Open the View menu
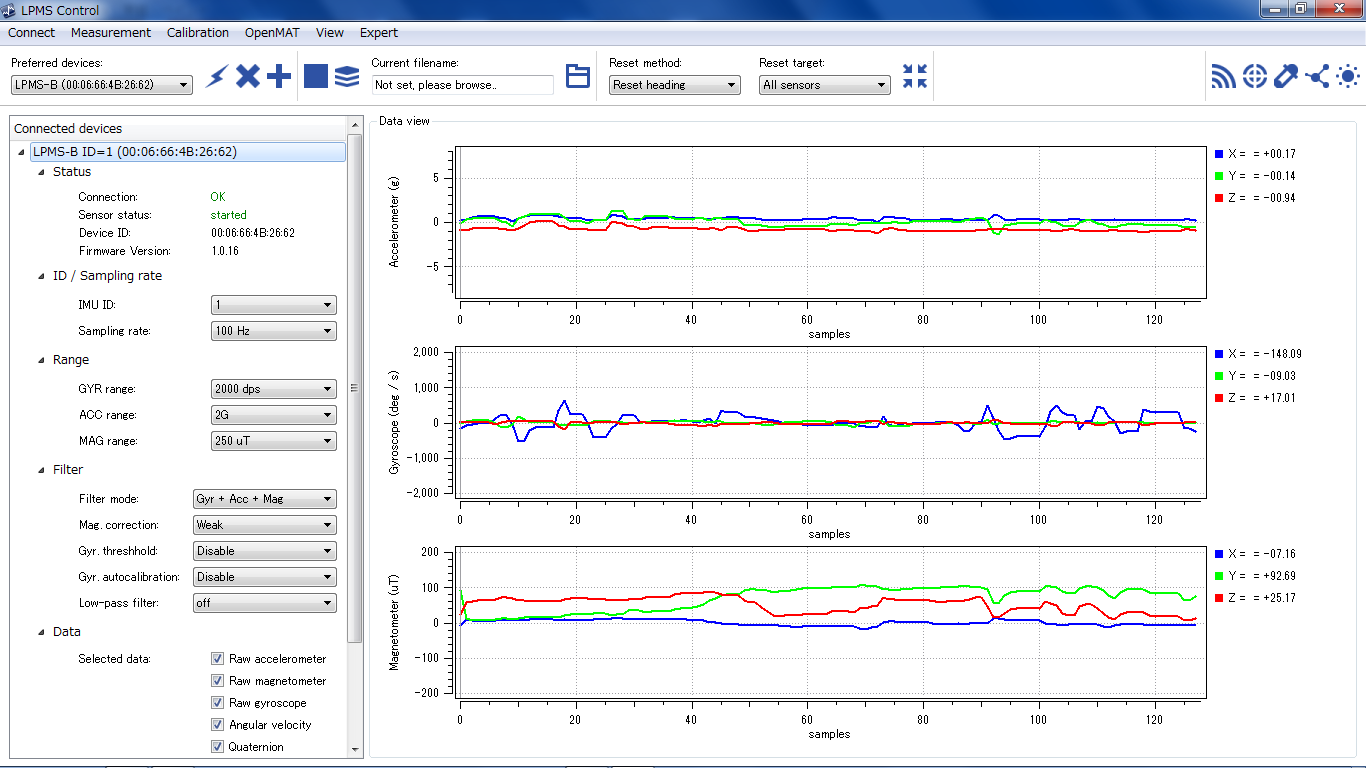 (x=330, y=32)
